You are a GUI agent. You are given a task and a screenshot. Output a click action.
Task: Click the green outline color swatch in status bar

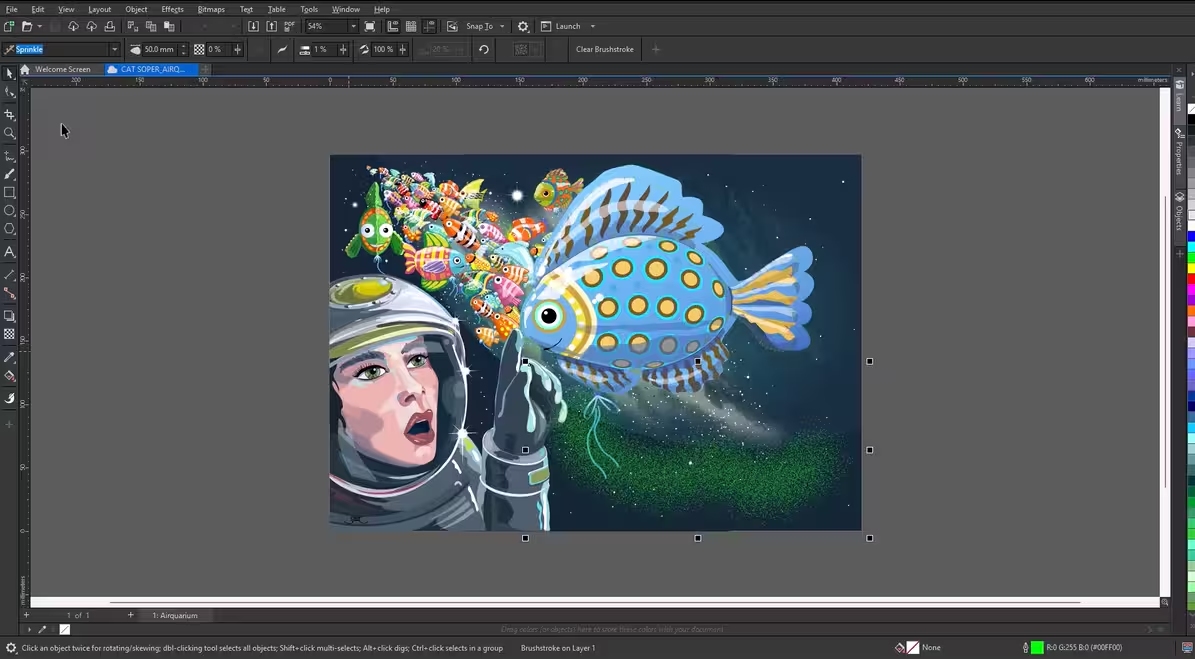(x=1037, y=647)
